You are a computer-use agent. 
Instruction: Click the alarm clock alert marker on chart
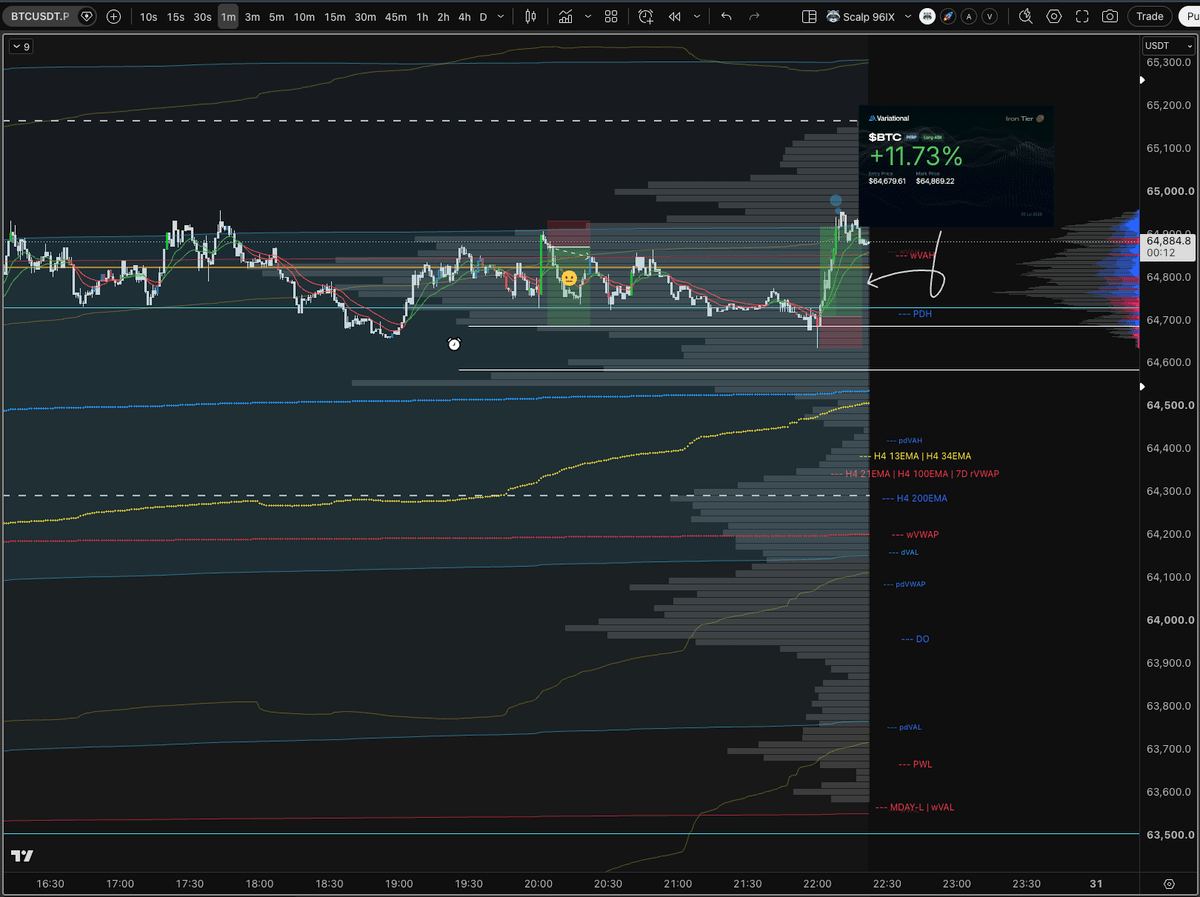pos(454,344)
